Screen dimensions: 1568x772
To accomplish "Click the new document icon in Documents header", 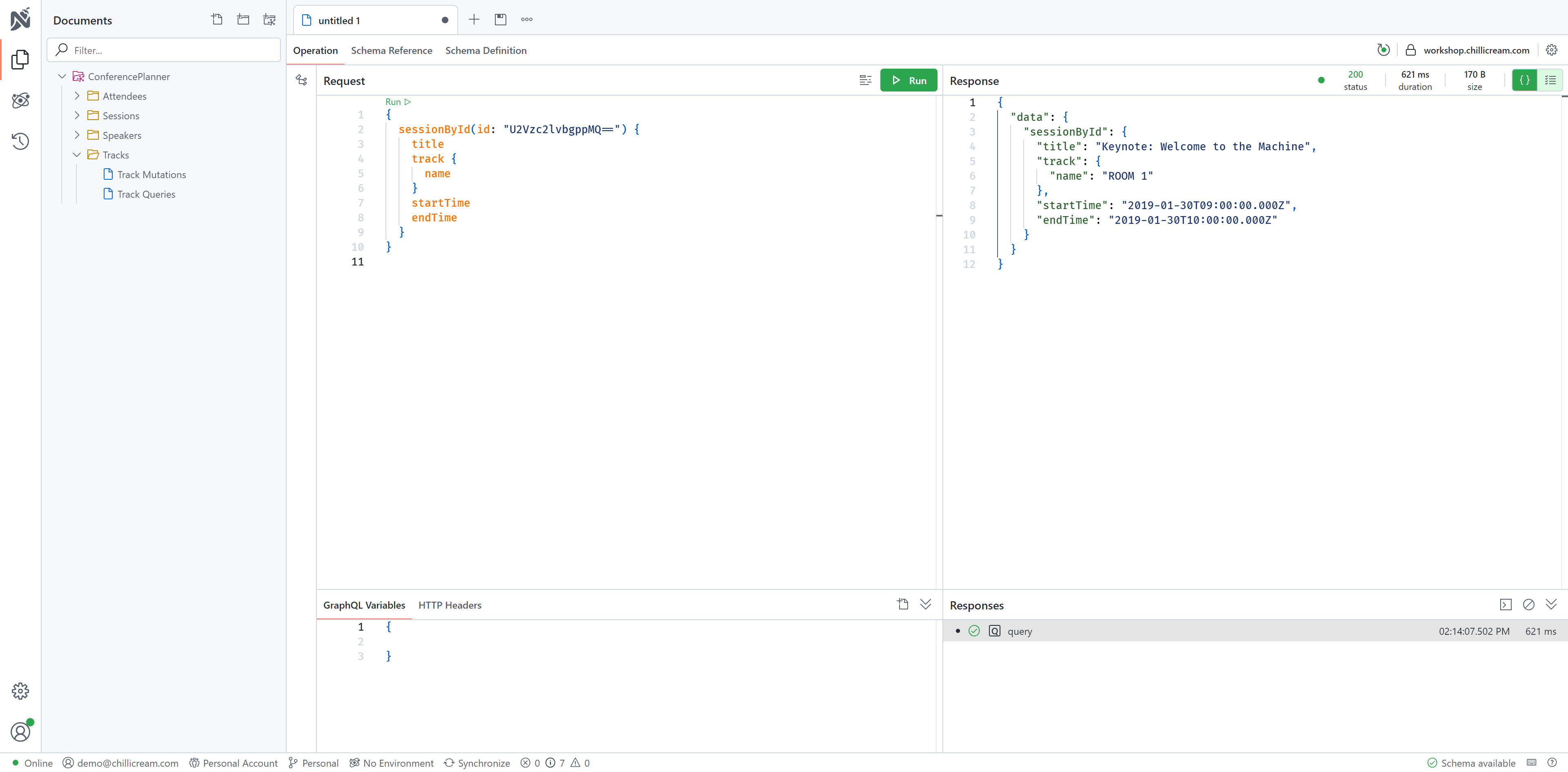I will (217, 20).
